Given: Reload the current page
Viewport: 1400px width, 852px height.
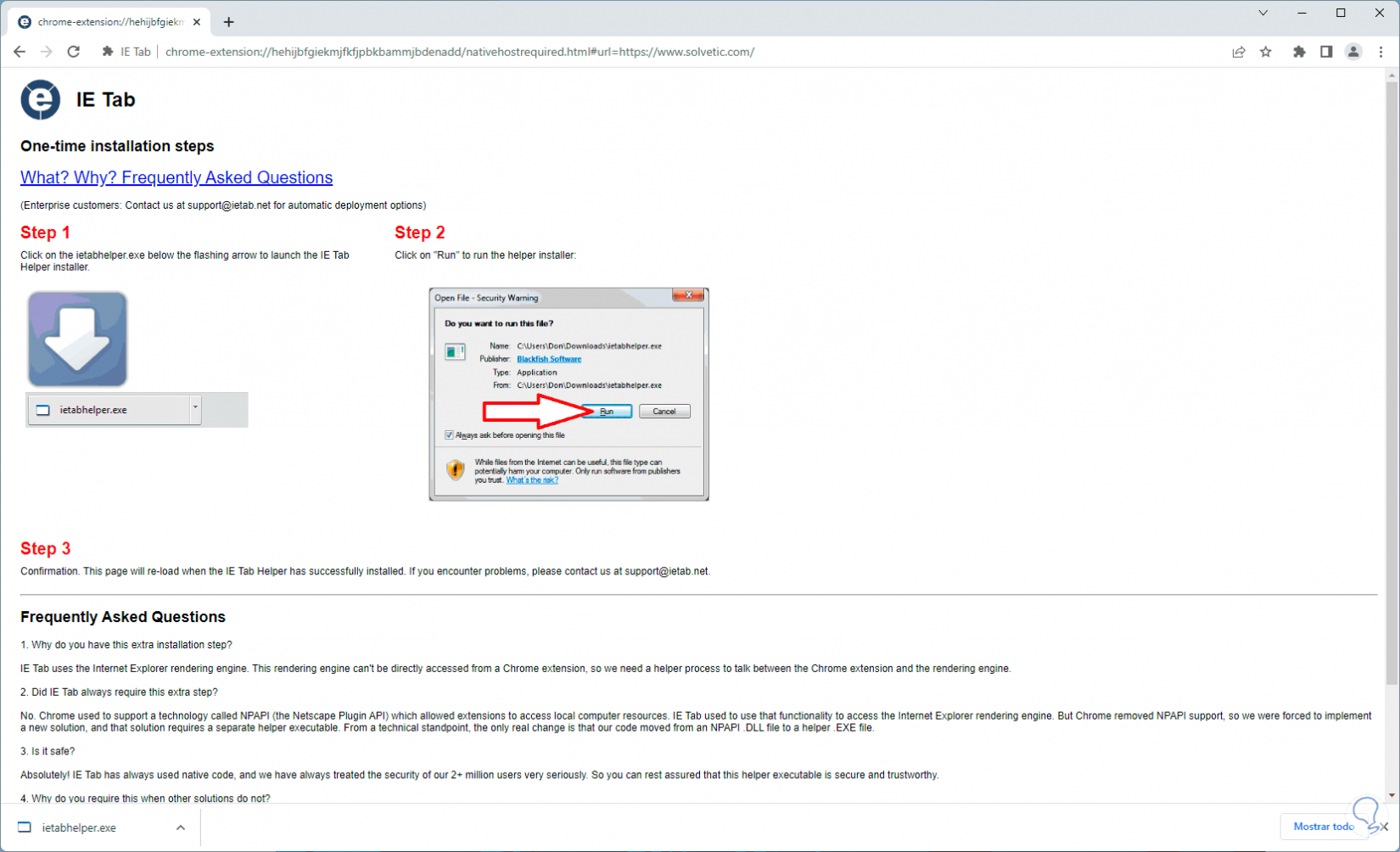Looking at the screenshot, I should tap(74, 52).
